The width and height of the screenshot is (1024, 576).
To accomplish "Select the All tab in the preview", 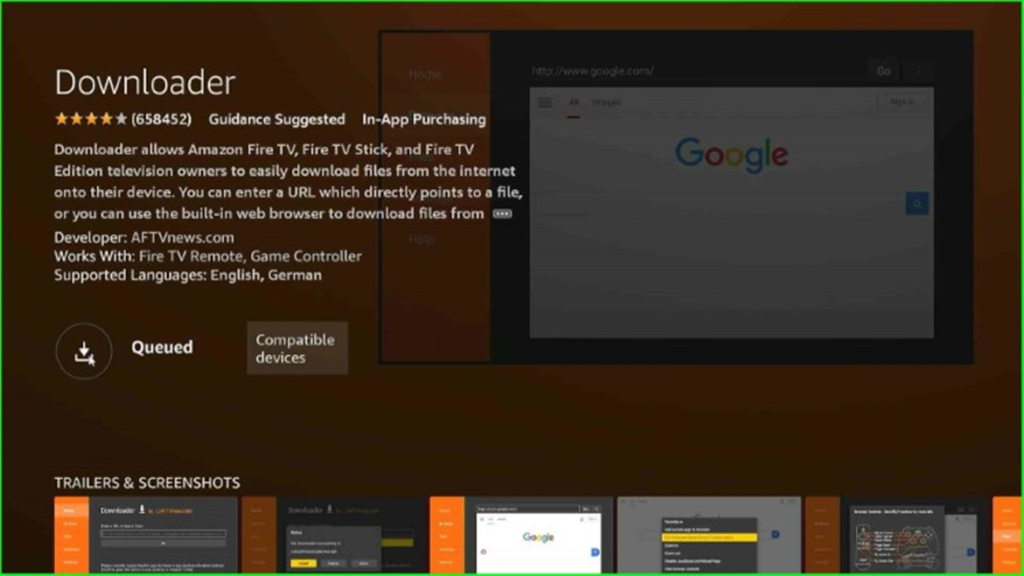I will click(573, 103).
